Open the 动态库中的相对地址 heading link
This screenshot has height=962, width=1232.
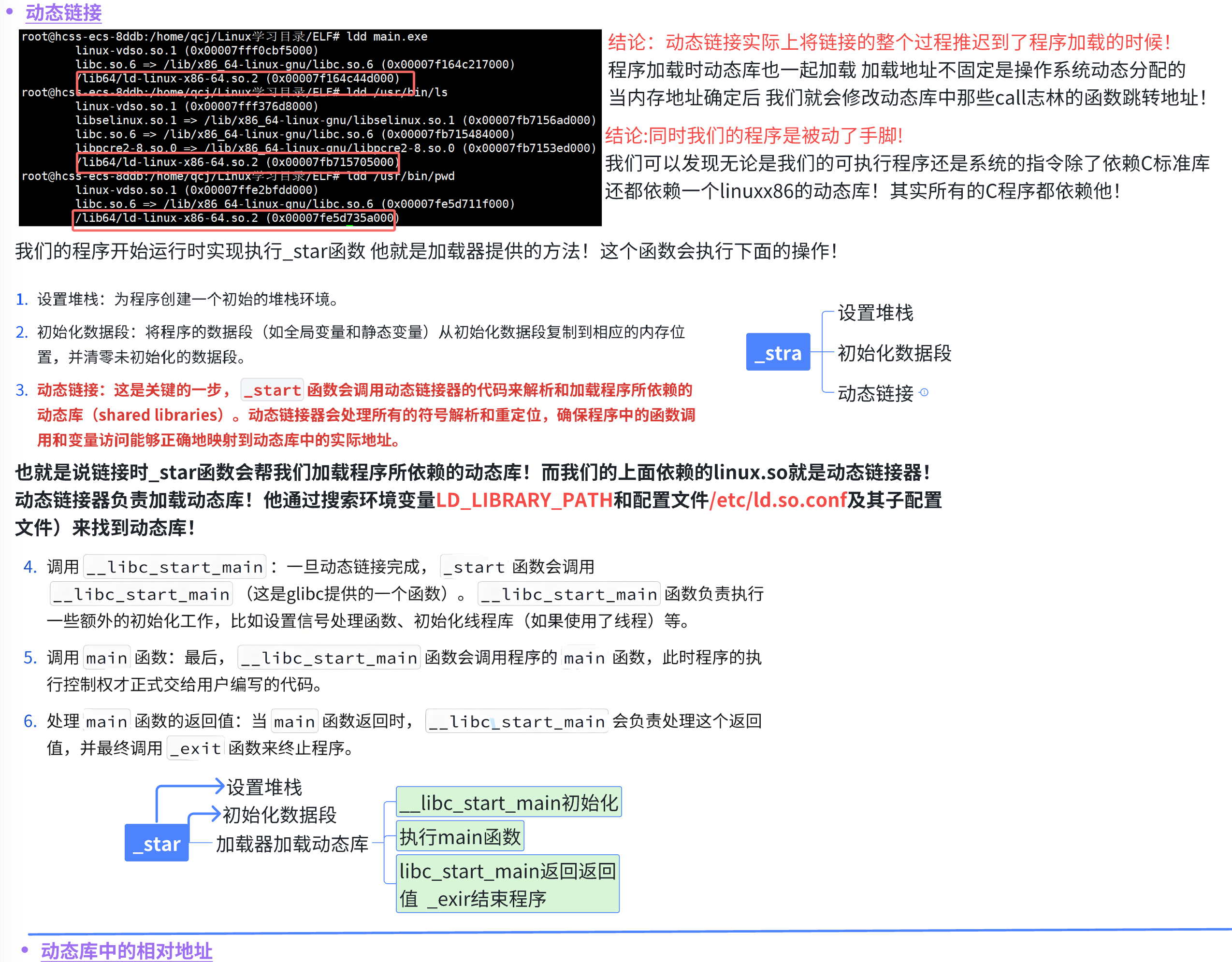tap(126, 950)
